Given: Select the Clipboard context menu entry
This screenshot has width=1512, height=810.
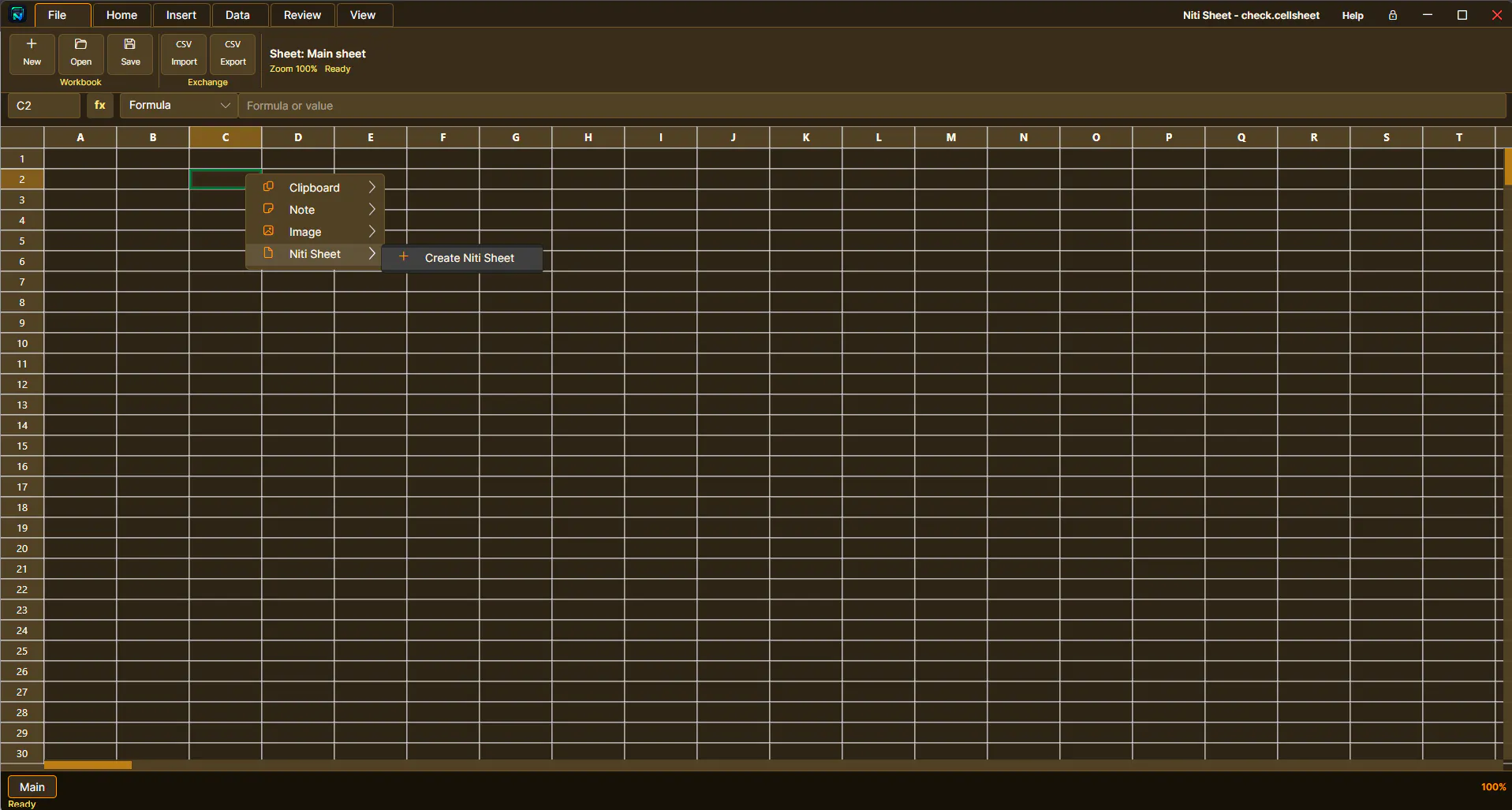Looking at the screenshot, I should point(315,188).
